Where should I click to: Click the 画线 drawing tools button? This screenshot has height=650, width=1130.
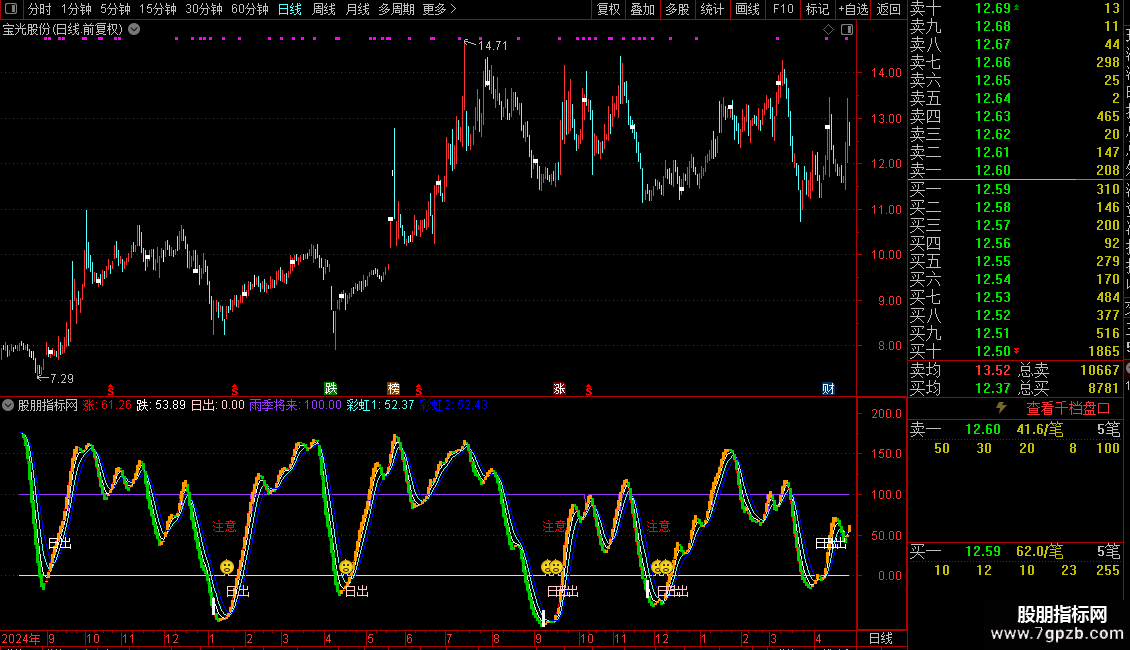[x=747, y=9]
